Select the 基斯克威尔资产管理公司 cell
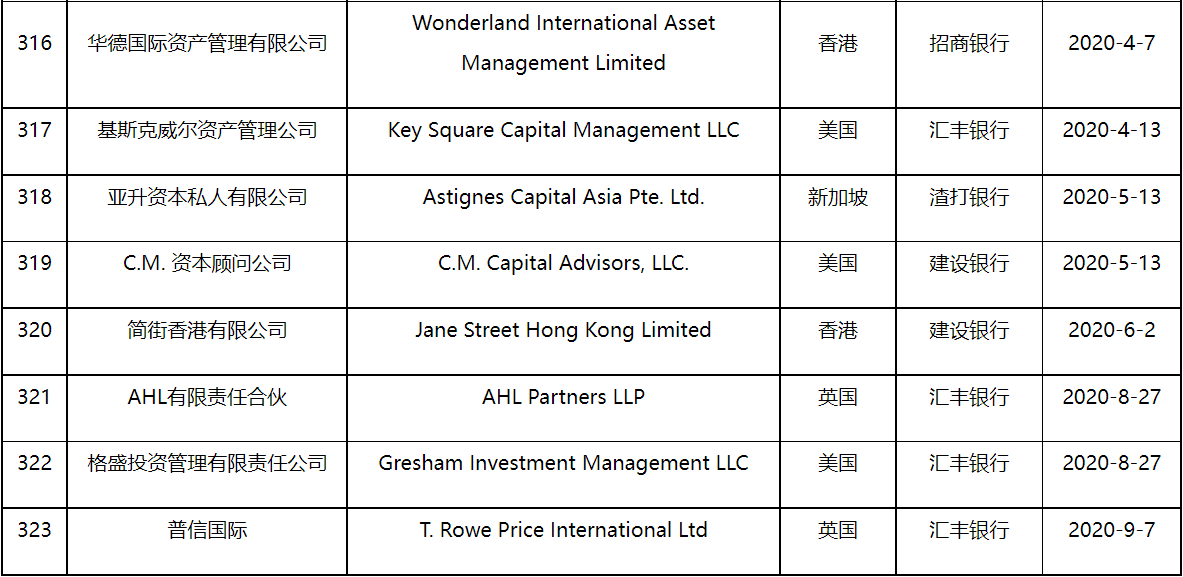The height and width of the screenshot is (577, 1183). click(x=207, y=142)
